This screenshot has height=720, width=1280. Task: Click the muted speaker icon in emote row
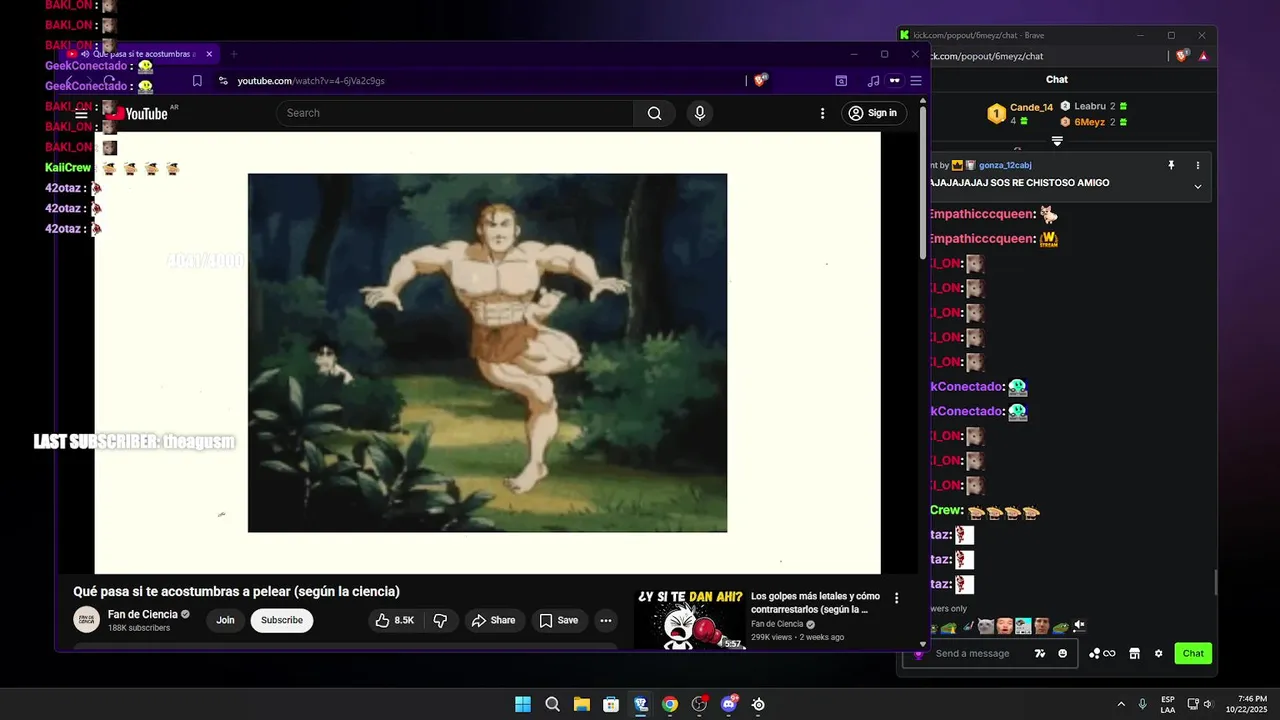coord(1079,627)
